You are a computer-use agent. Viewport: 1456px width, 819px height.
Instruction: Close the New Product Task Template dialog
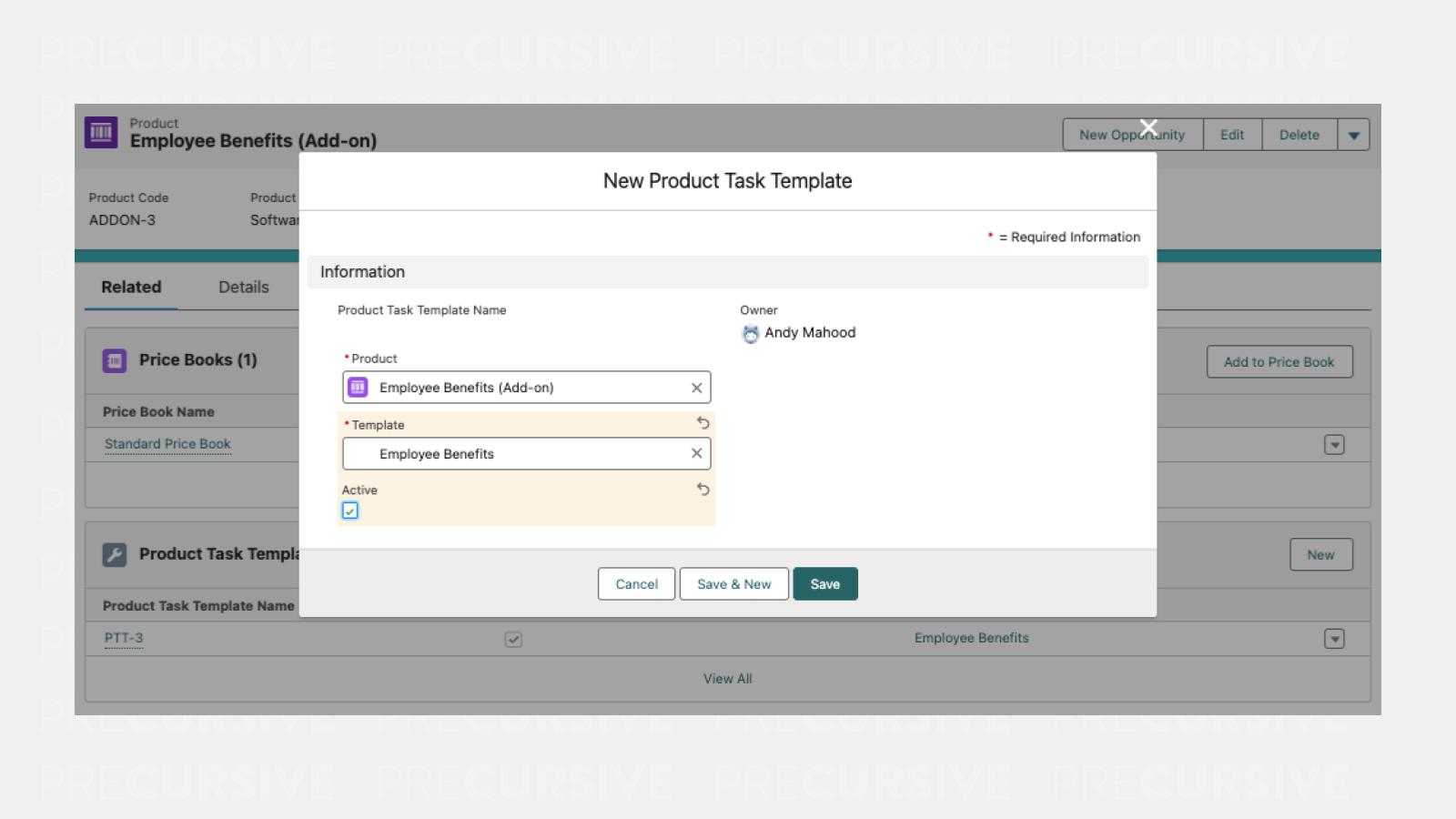click(x=1148, y=128)
